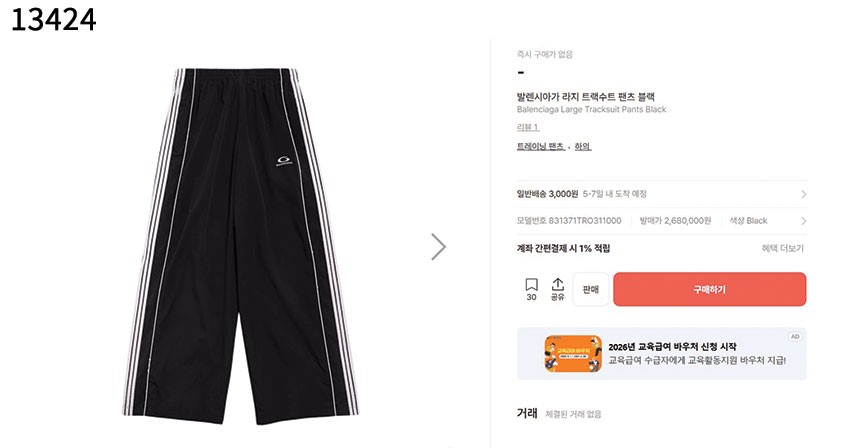860x448 pixels.
Task: Expand the 모델번호 details row chevron
Action: (804, 221)
